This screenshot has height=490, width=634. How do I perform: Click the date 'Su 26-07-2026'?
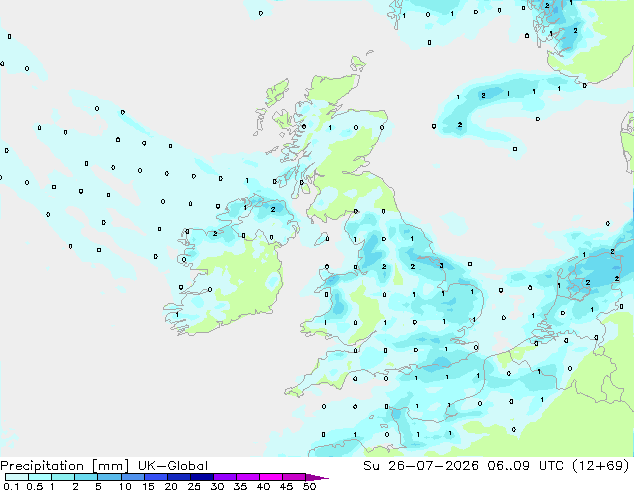(x=421, y=466)
